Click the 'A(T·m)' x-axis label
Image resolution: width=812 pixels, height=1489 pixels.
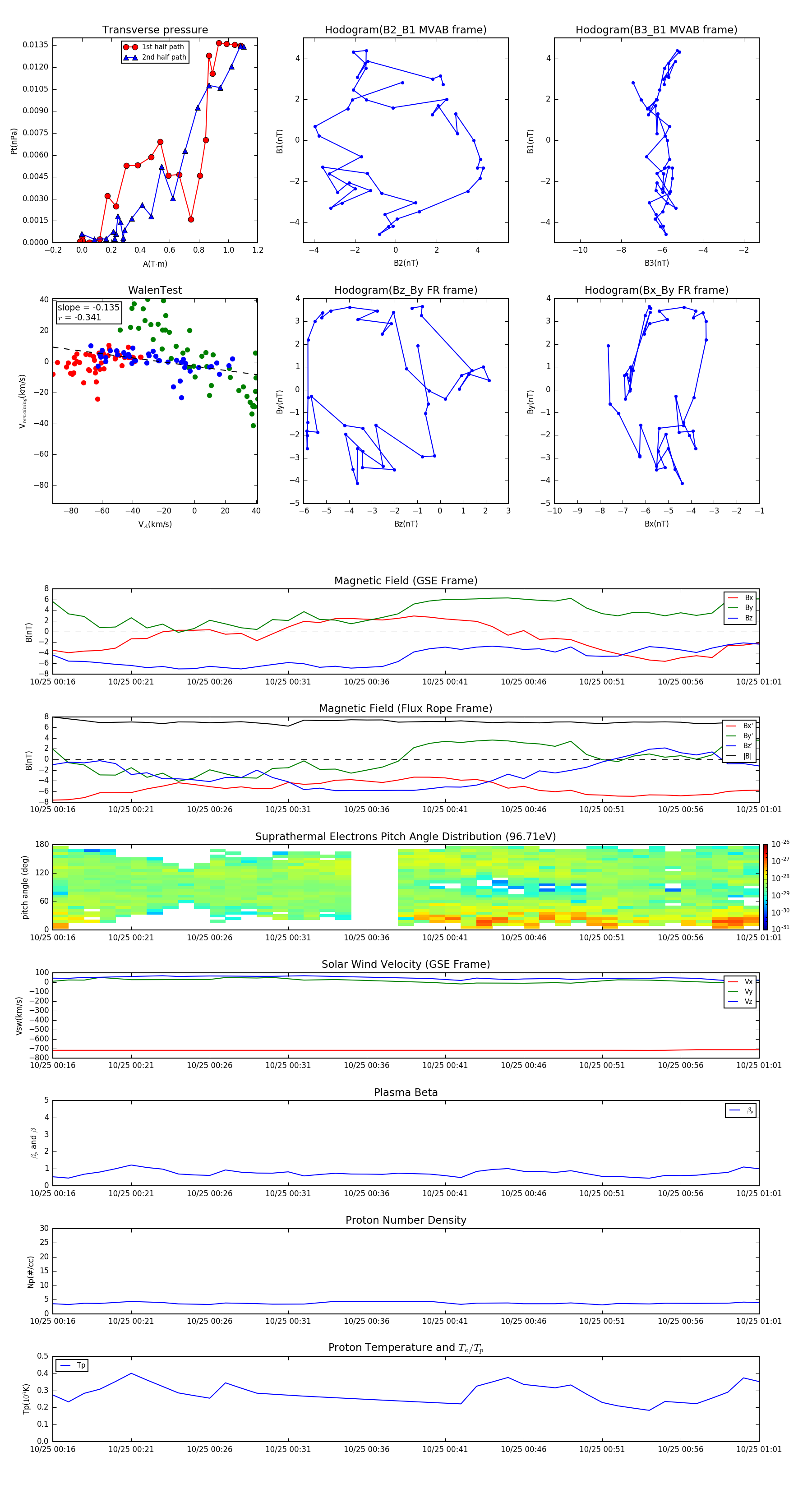[155, 264]
